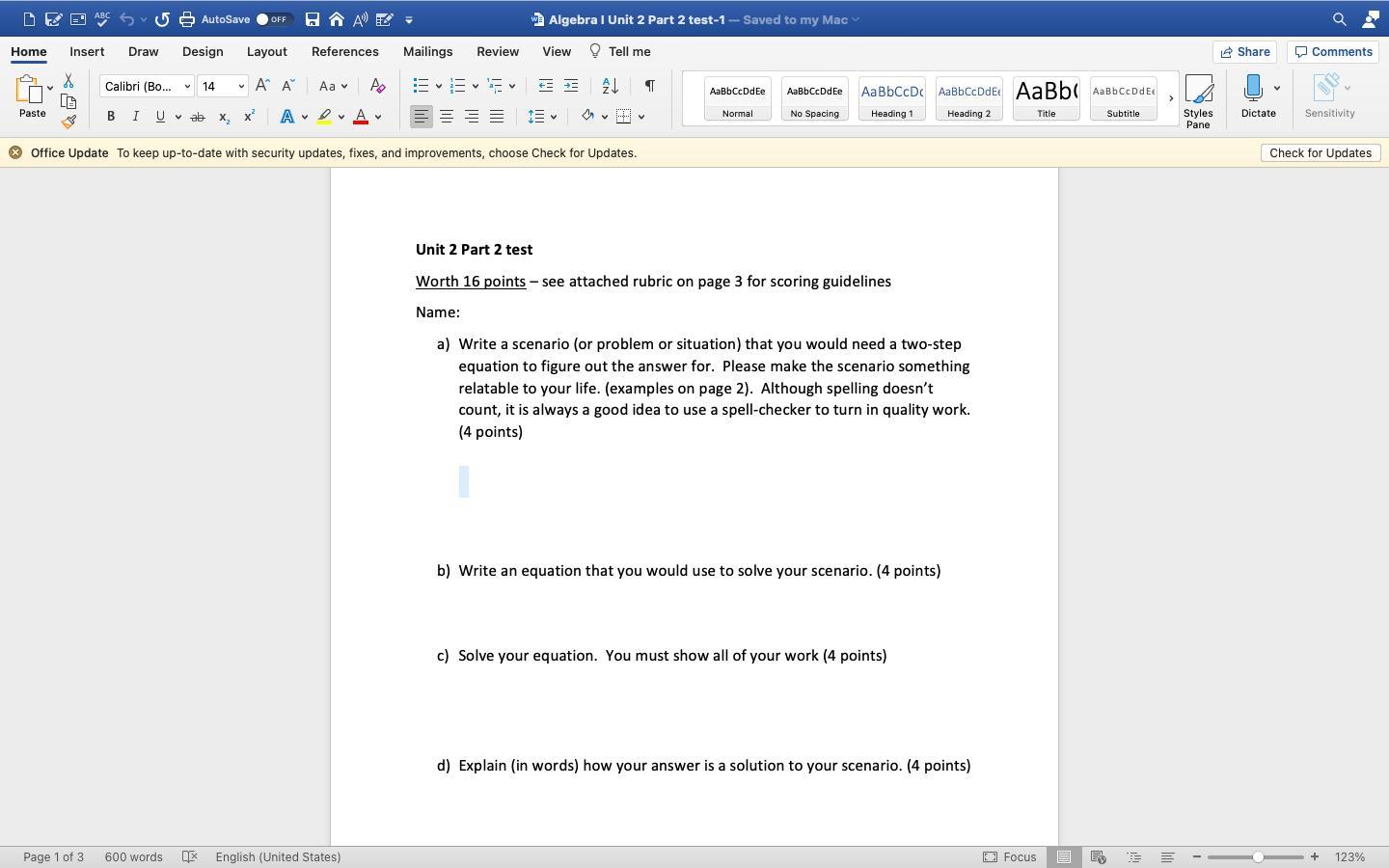Open the font name dropdown
1389x868 pixels.
pyautogui.click(x=187, y=87)
